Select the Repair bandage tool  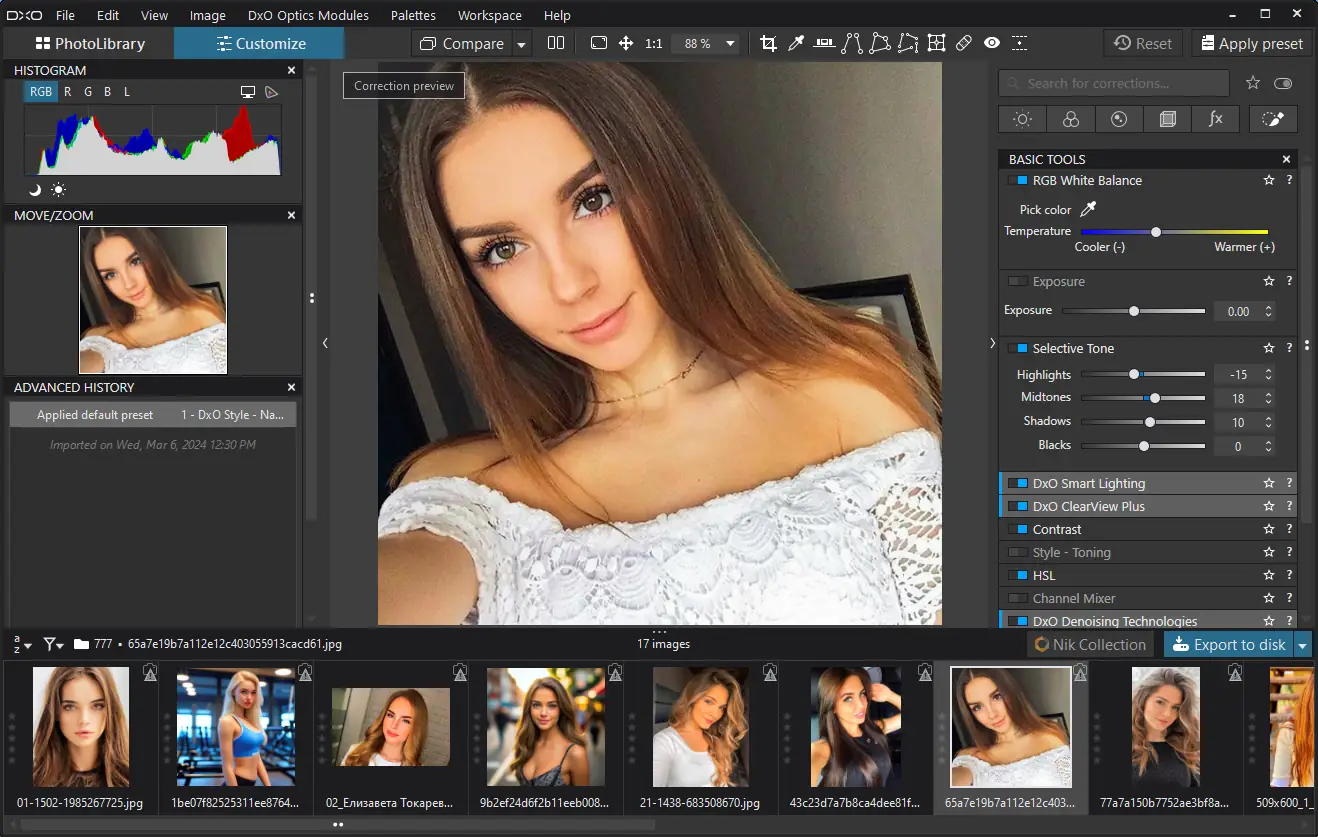[964, 43]
